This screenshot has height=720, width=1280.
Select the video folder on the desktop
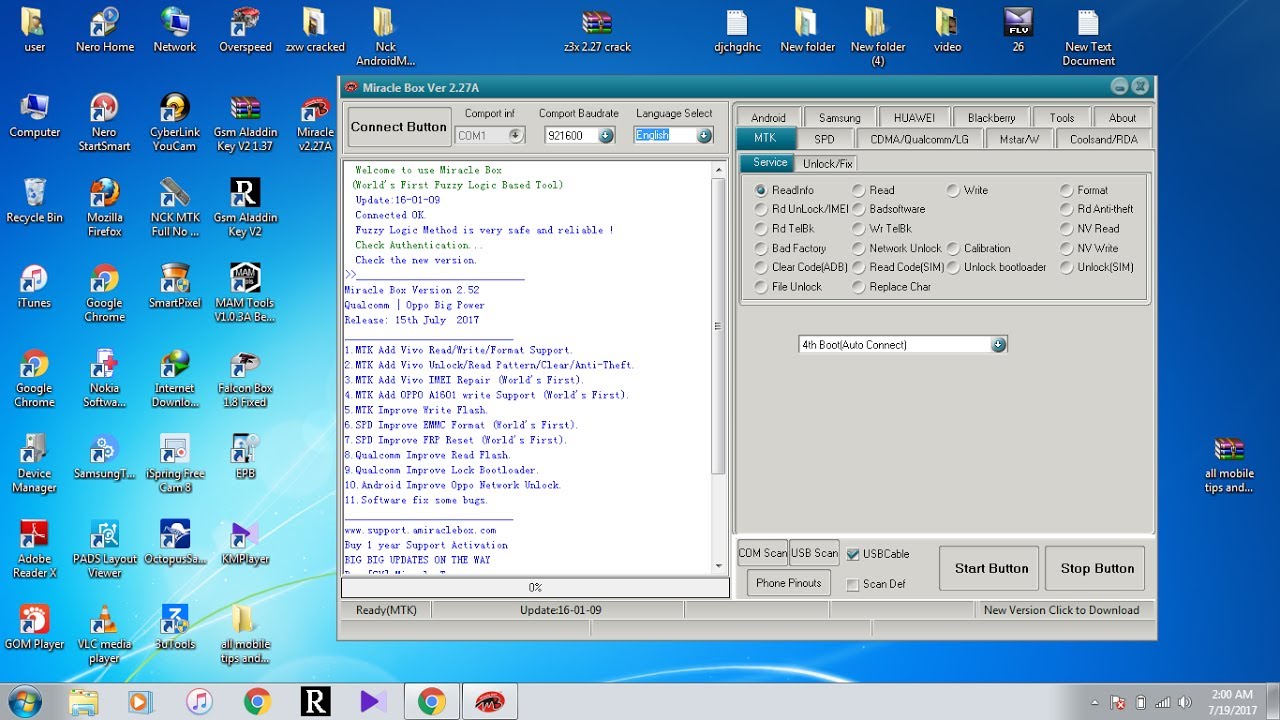click(x=947, y=30)
